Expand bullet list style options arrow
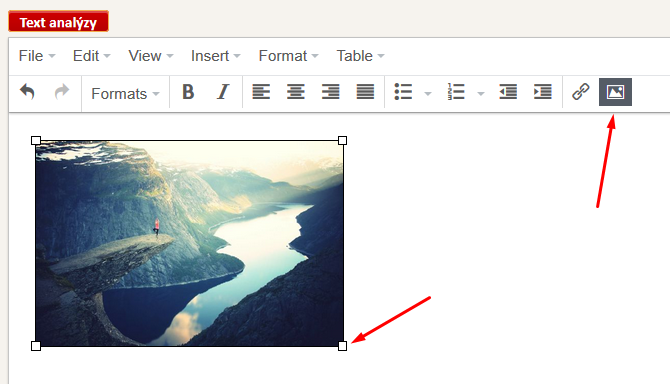This screenshot has width=670, height=384. click(x=428, y=93)
